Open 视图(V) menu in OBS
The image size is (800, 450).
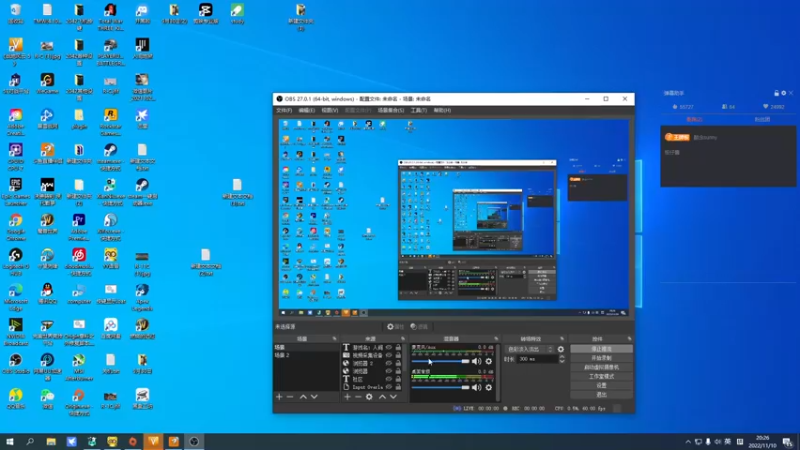(x=330, y=110)
